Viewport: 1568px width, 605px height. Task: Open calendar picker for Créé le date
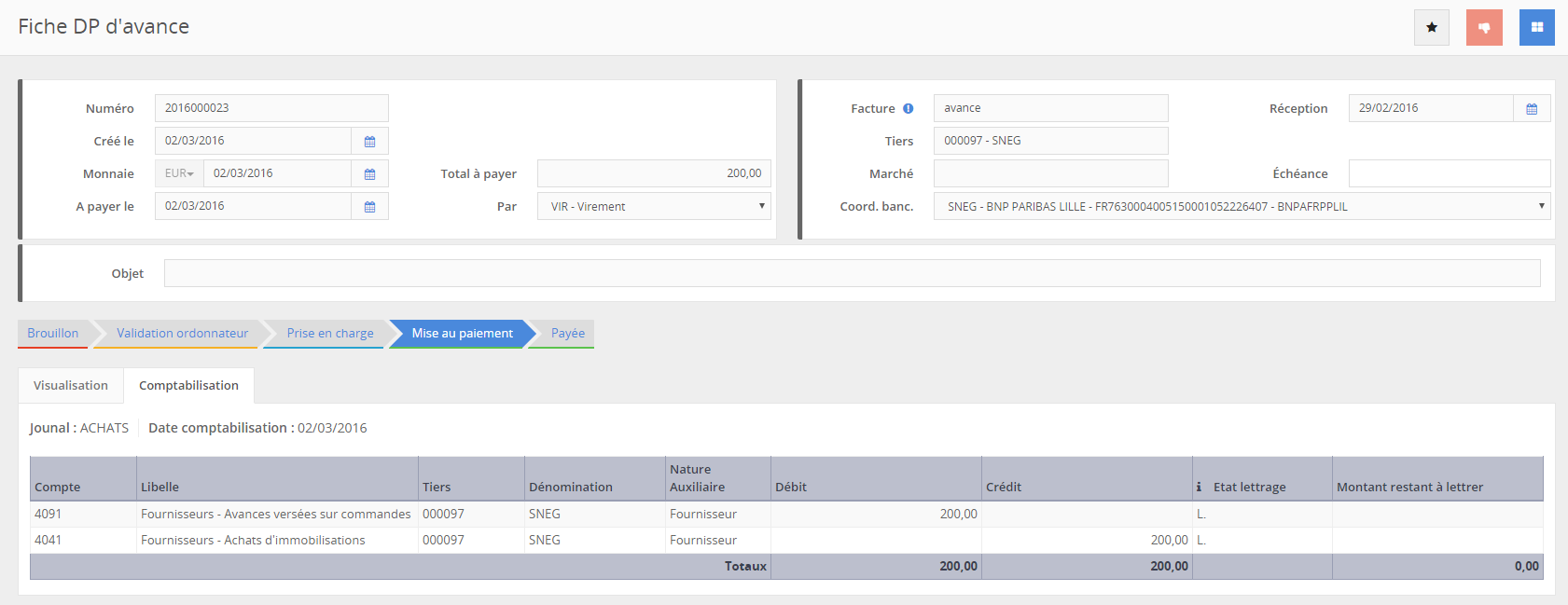369,141
